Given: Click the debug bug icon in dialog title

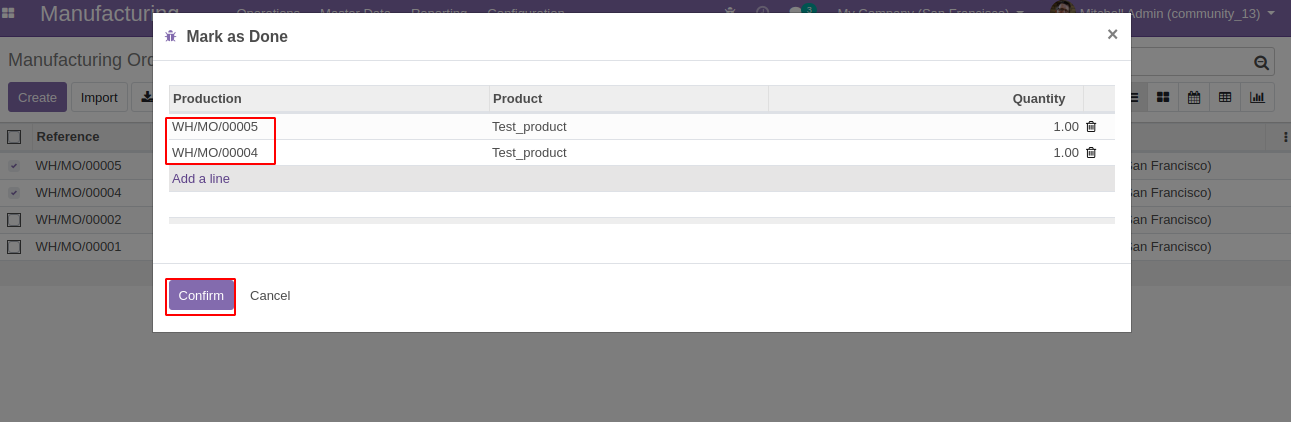Looking at the screenshot, I should pyautogui.click(x=171, y=36).
